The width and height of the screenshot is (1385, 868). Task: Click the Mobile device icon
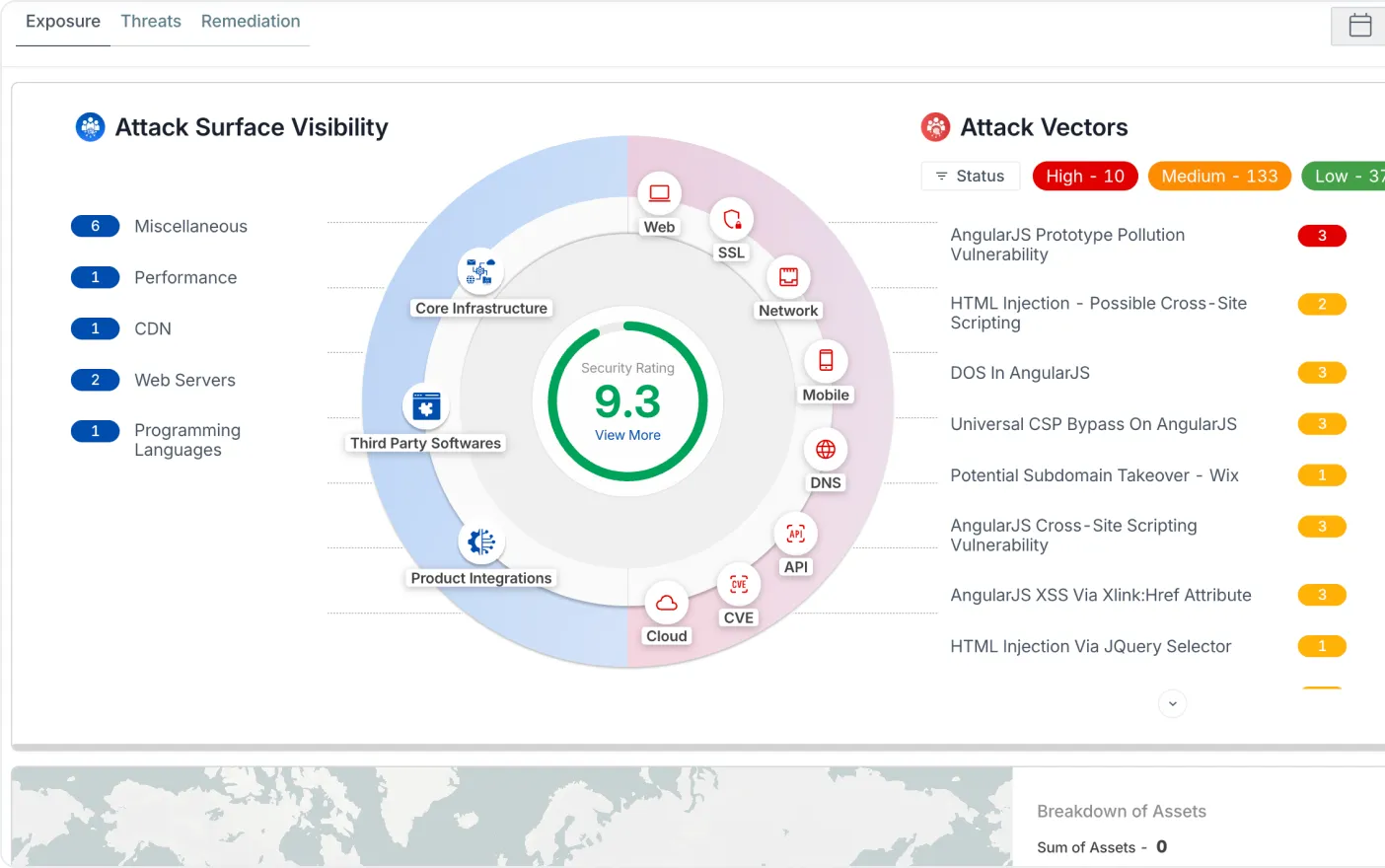[826, 361]
